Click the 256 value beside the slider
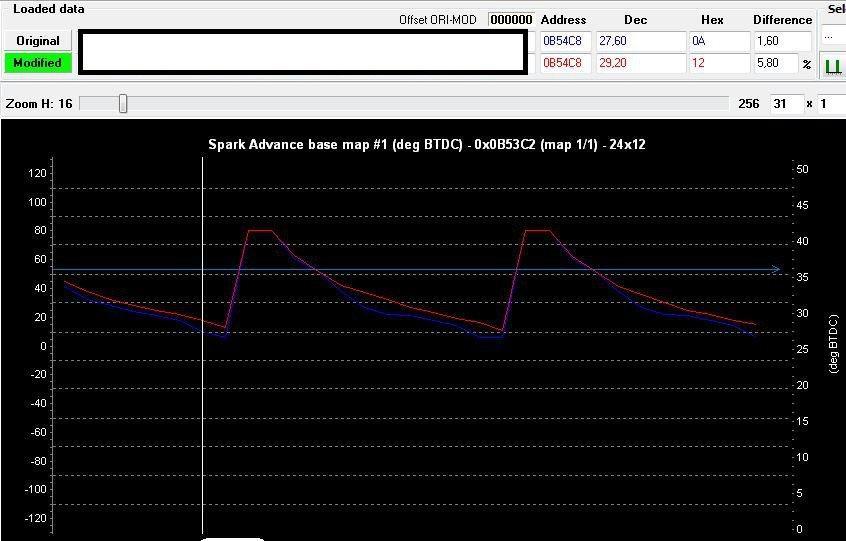The height and width of the screenshot is (541, 846). click(748, 104)
